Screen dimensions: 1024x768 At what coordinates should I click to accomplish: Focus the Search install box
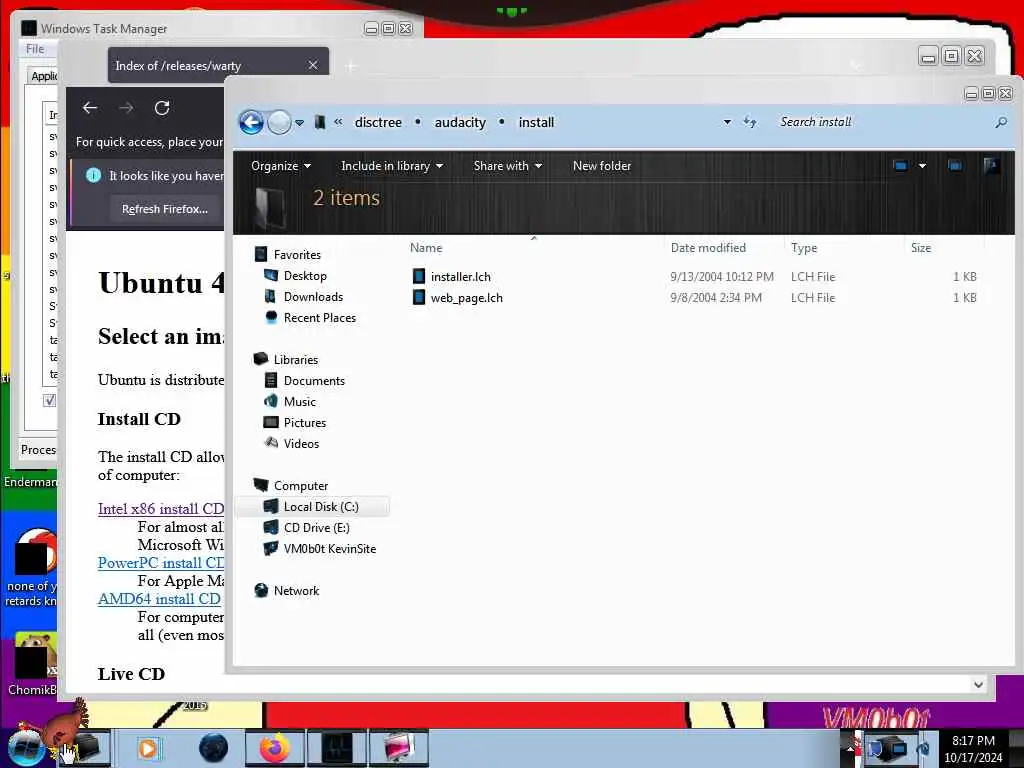[882, 122]
